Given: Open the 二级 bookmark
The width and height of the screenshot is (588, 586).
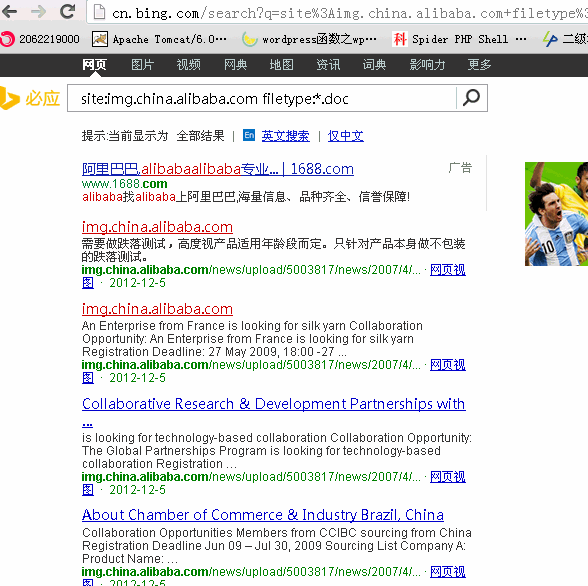Looking at the screenshot, I should 565,39.
